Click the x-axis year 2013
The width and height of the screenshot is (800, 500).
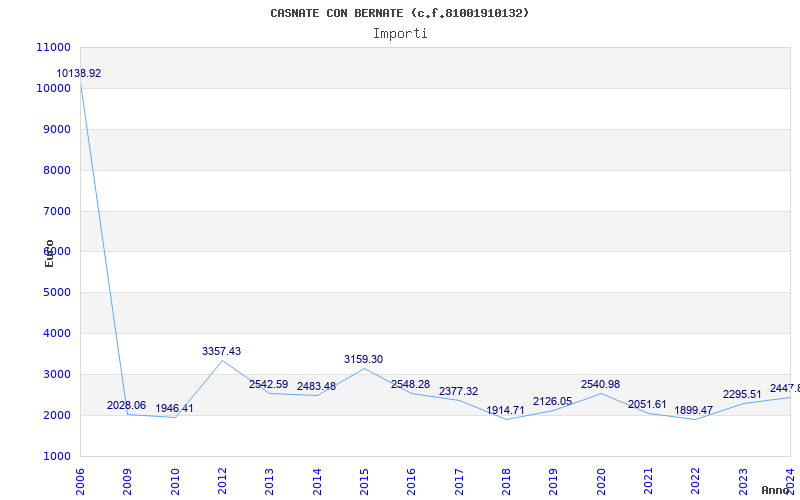pos(269,482)
